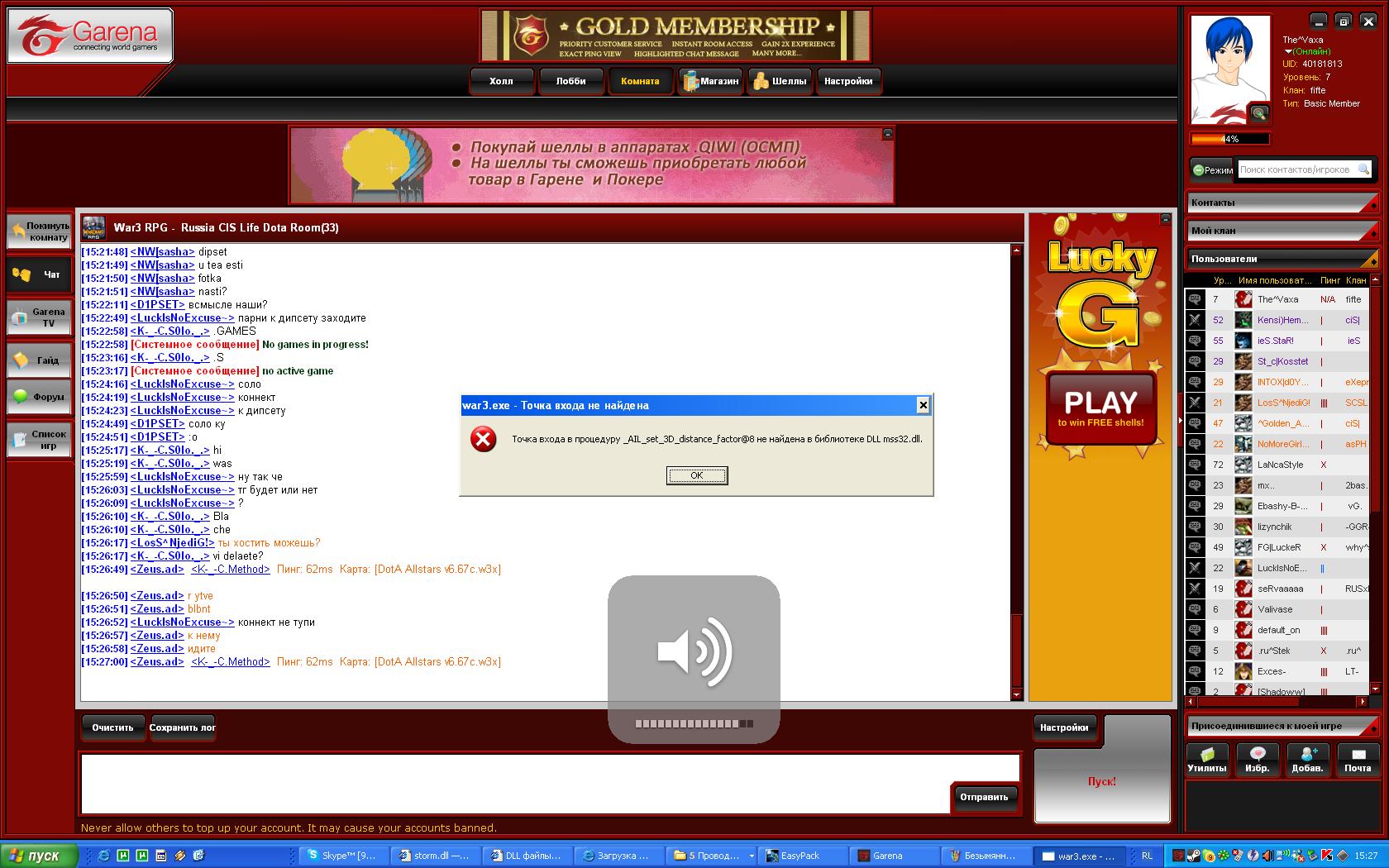Collapse the Пользователи section
This screenshot has width=1389, height=868.
pyautogui.click(x=1282, y=259)
